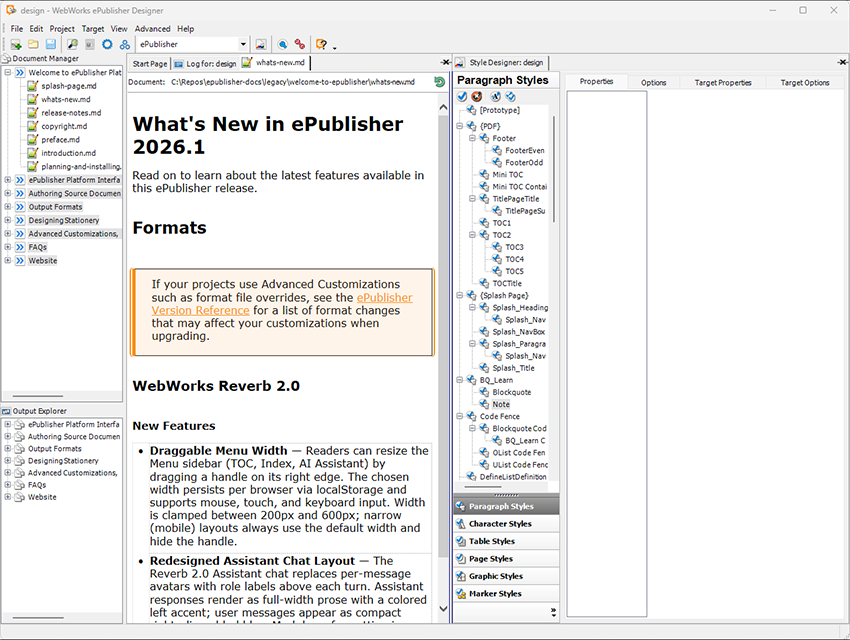Image resolution: width=850 pixels, height=640 pixels.
Task: Click the New Project toolbar icon
Action: point(16,44)
